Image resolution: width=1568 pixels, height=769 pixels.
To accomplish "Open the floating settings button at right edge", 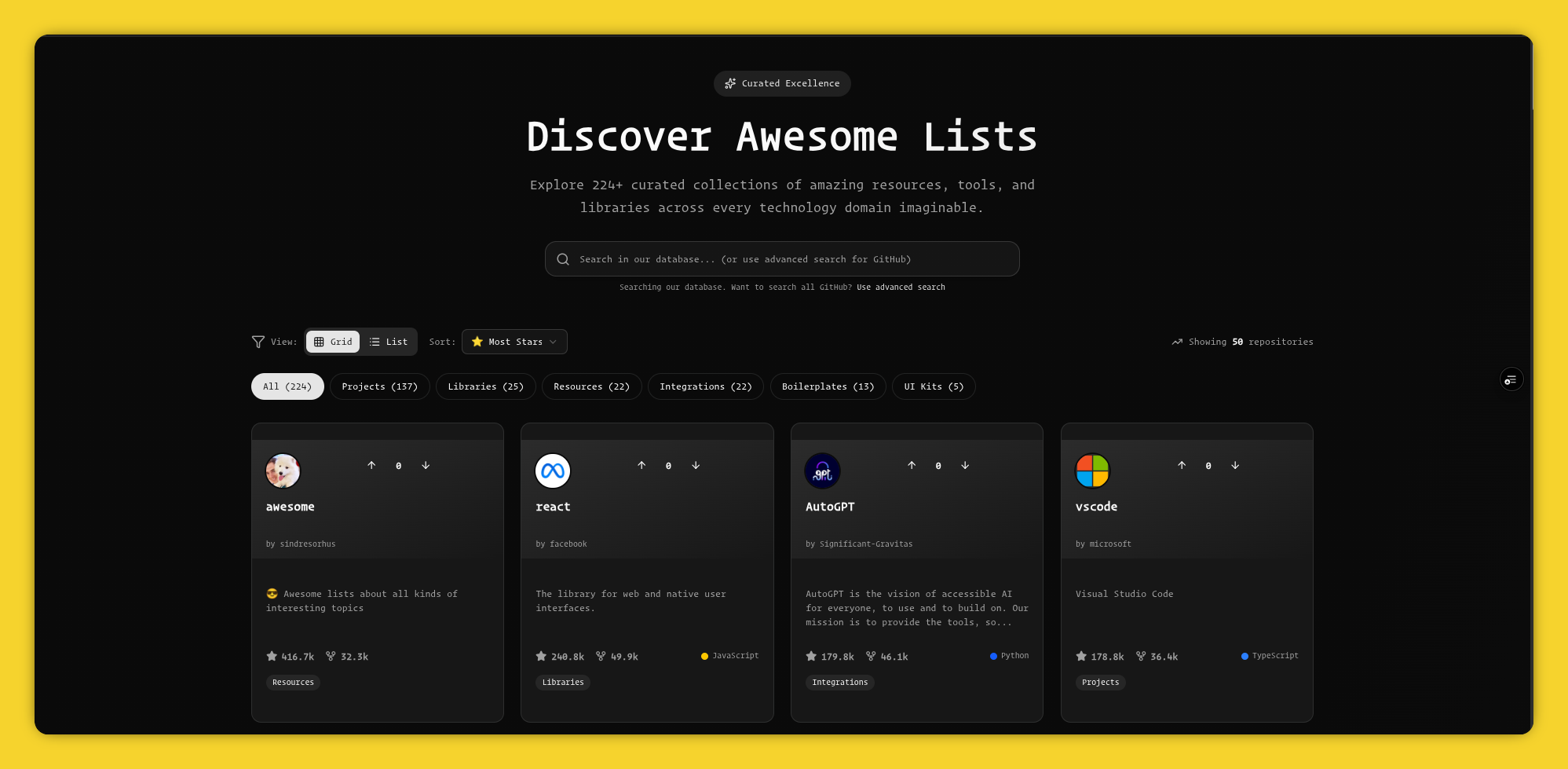I will tap(1511, 380).
